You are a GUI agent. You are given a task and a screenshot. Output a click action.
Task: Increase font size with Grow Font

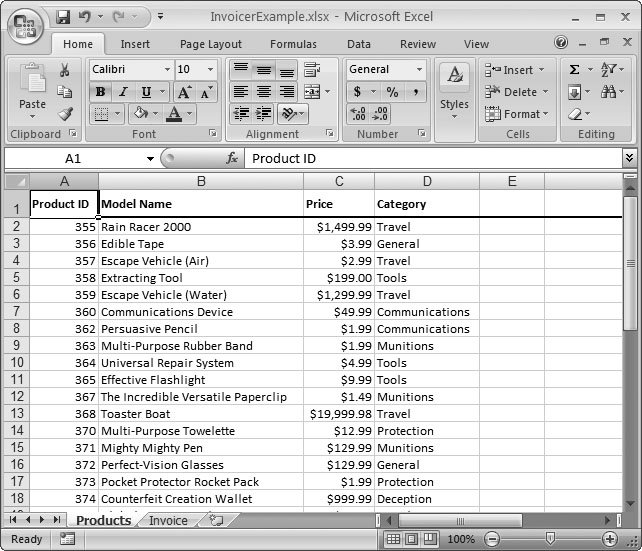tap(183, 92)
